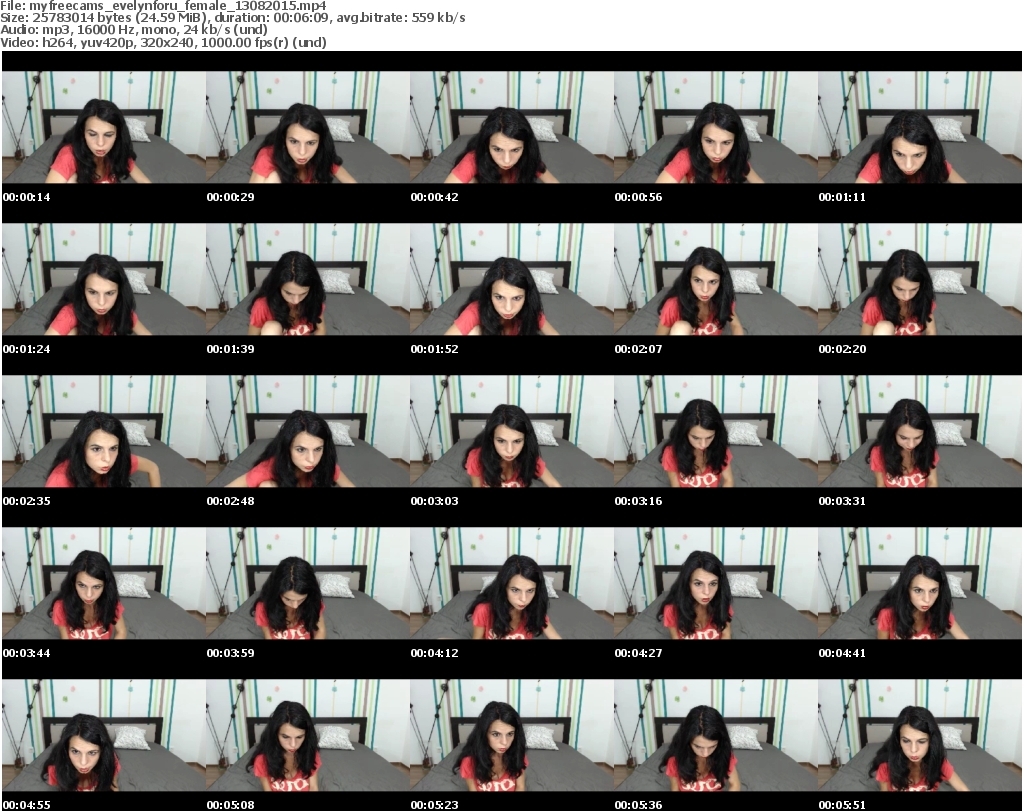This screenshot has width=1024, height=811.
Task: Select the frame at 00:04:55
Action: [x=104, y=736]
